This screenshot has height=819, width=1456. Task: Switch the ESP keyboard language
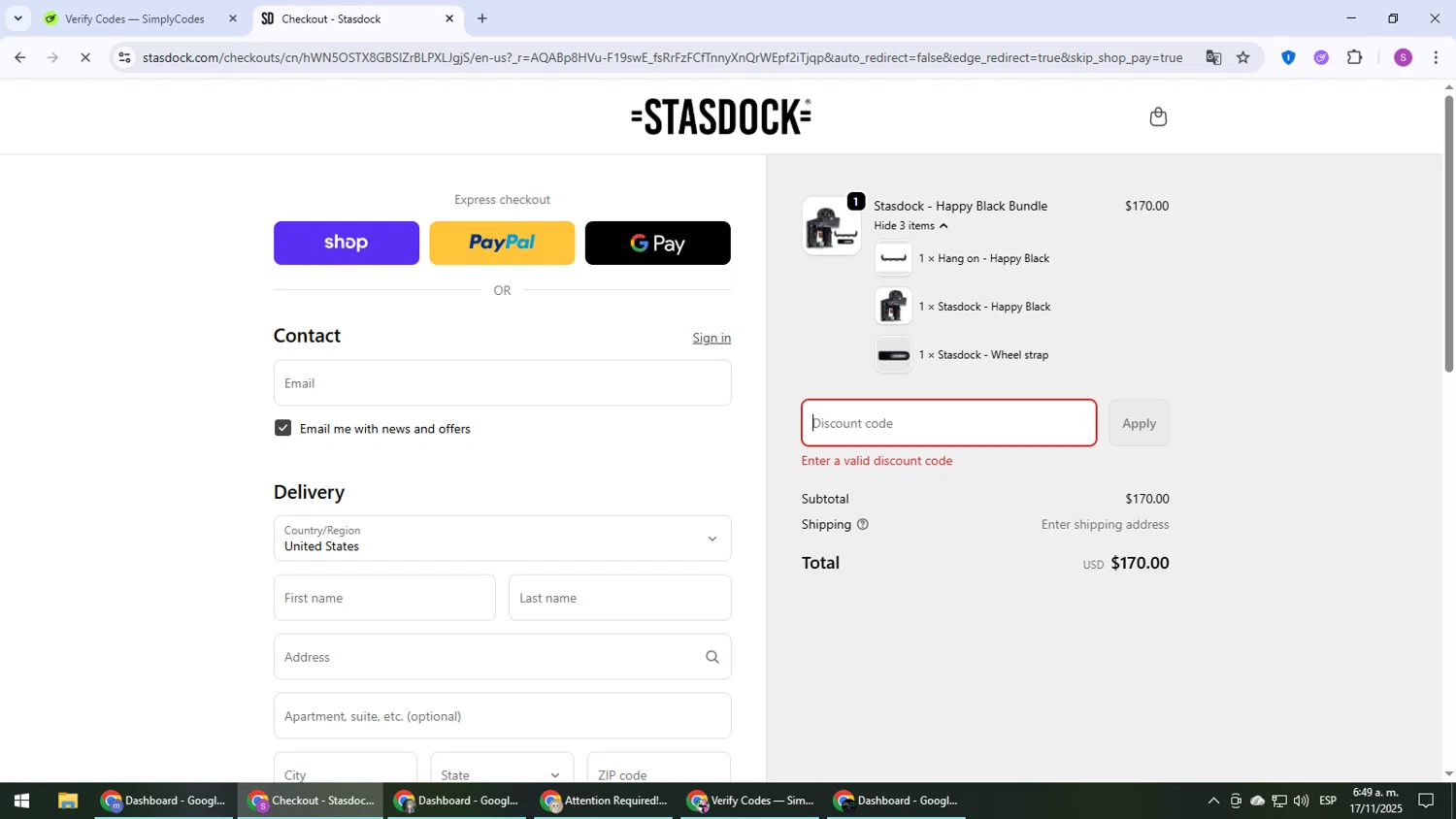(1328, 801)
